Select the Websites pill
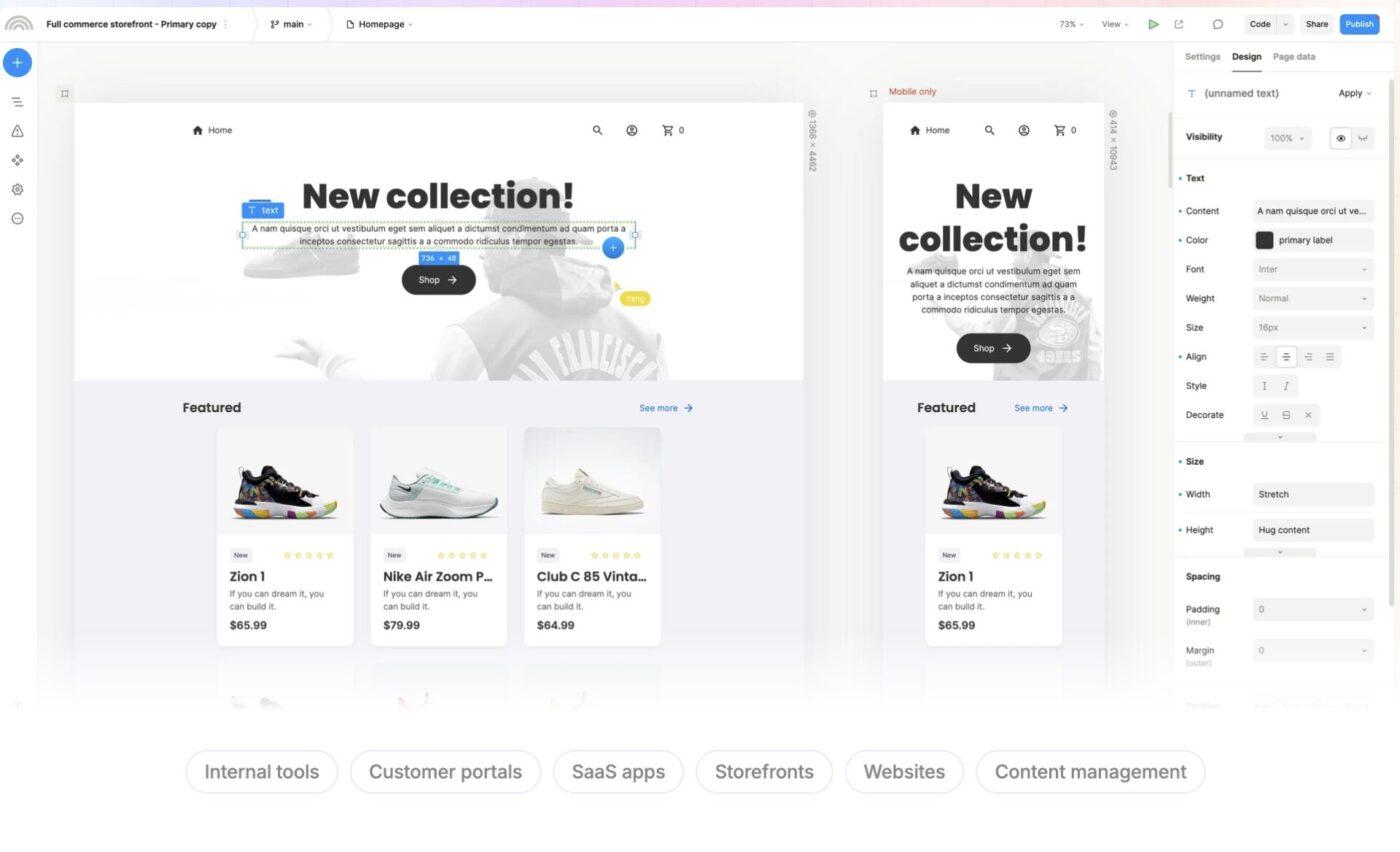This screenshot has height=852, width=1400. pos(904,772)
